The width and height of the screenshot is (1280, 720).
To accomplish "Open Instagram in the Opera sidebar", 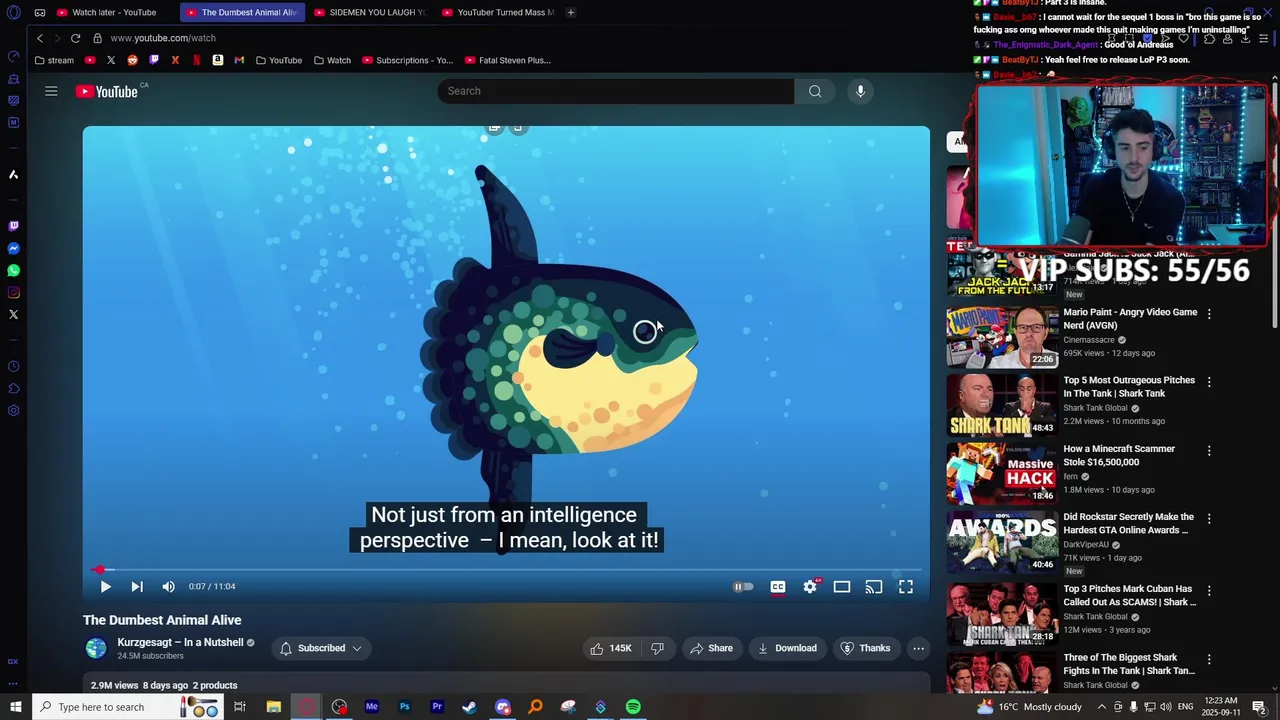I will 13,292.
